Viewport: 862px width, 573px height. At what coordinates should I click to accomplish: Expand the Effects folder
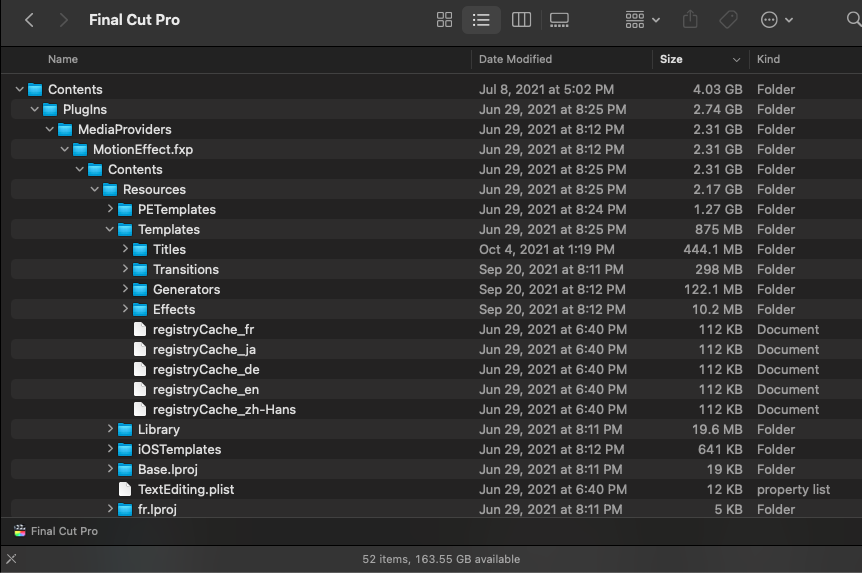125,309
